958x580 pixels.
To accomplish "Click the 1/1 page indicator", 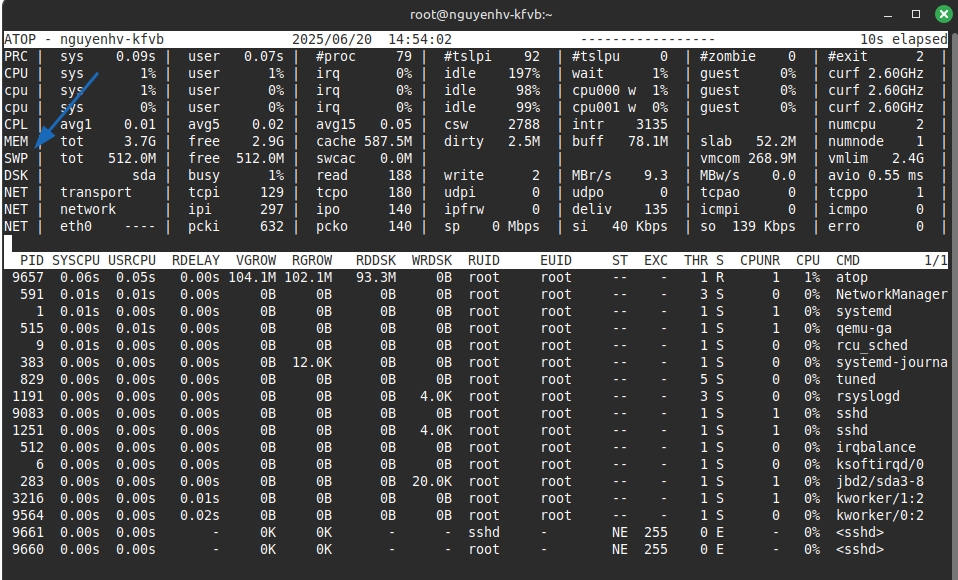I will pos(935,261).
